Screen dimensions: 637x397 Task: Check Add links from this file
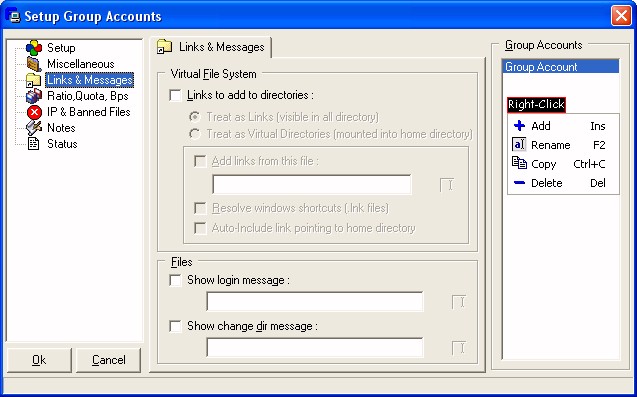(x=200, y=161)
